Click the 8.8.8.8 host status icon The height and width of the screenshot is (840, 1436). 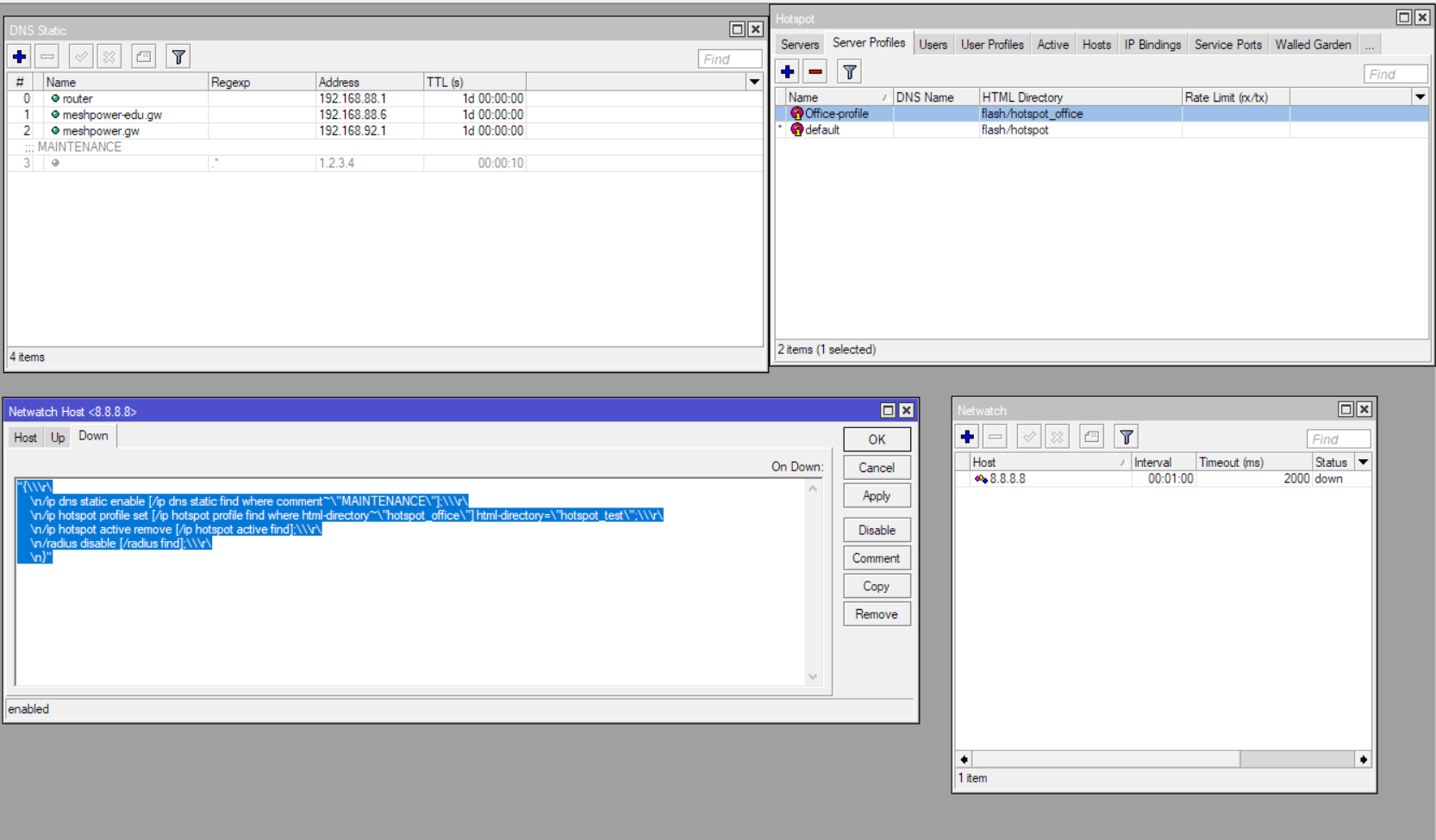(x=981, y=479)
